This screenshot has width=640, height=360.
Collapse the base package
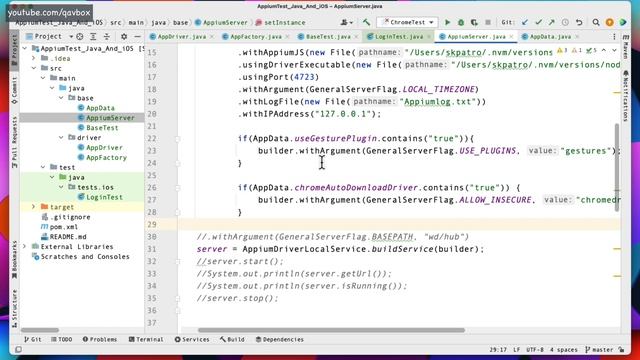point(61,98)
